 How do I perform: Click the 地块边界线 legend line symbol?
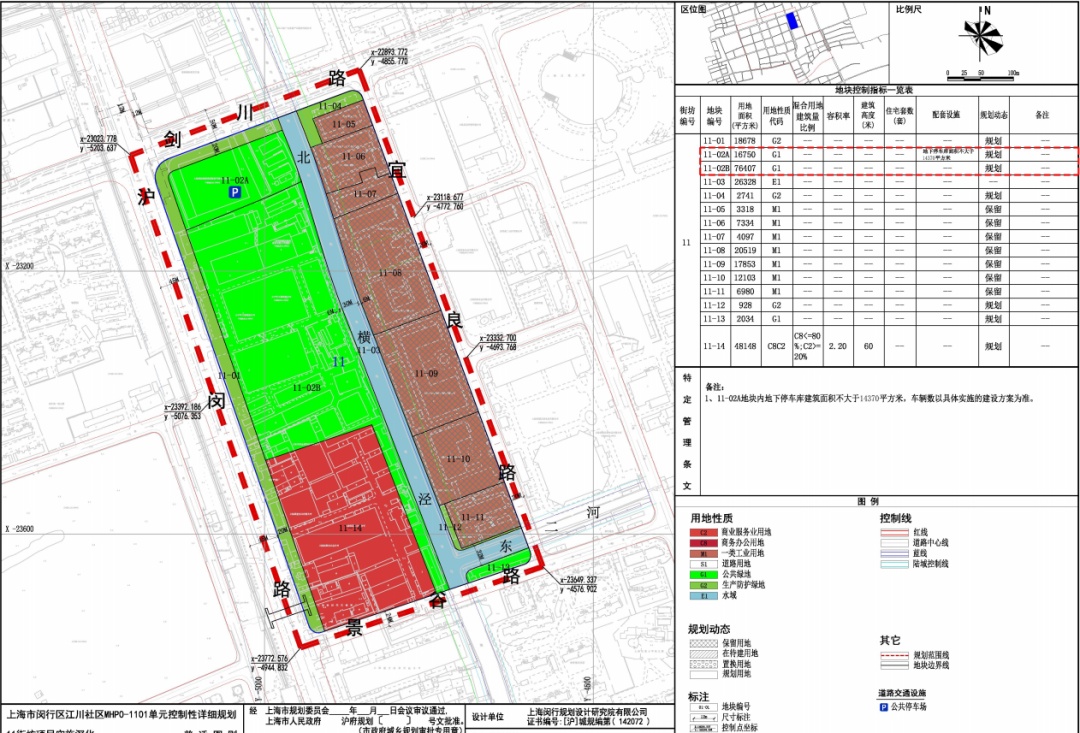(896, 665)
